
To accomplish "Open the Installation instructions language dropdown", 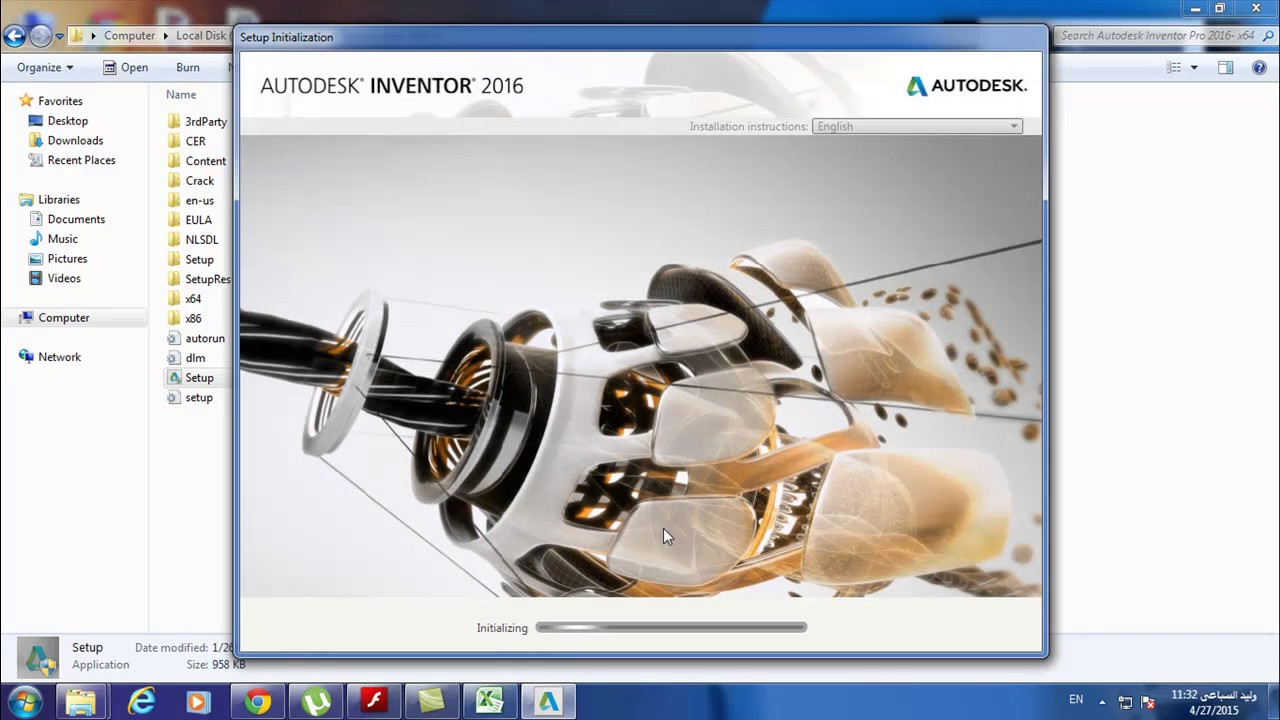I will (x=917, y=126).
